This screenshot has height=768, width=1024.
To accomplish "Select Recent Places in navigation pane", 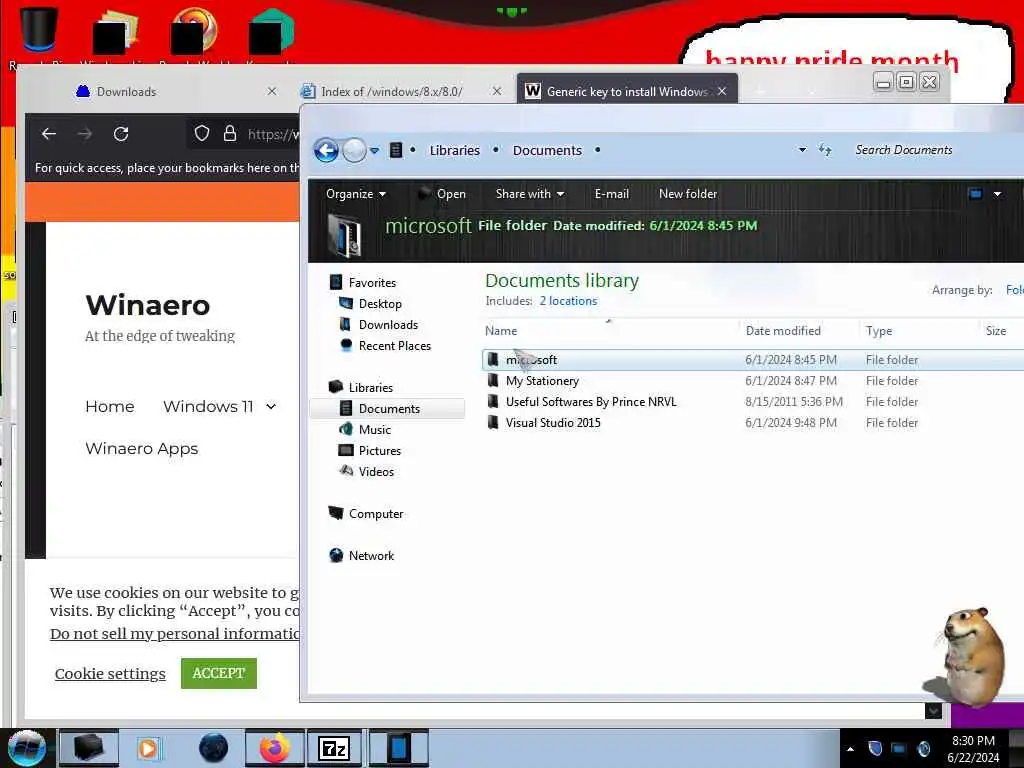I will coord(394,345).
